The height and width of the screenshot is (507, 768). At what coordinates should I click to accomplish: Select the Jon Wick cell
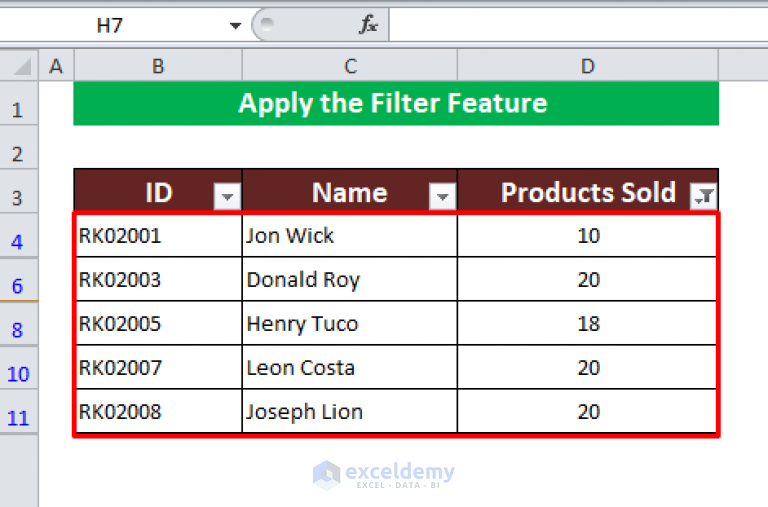pyautogui.click(x=350, y=235)
